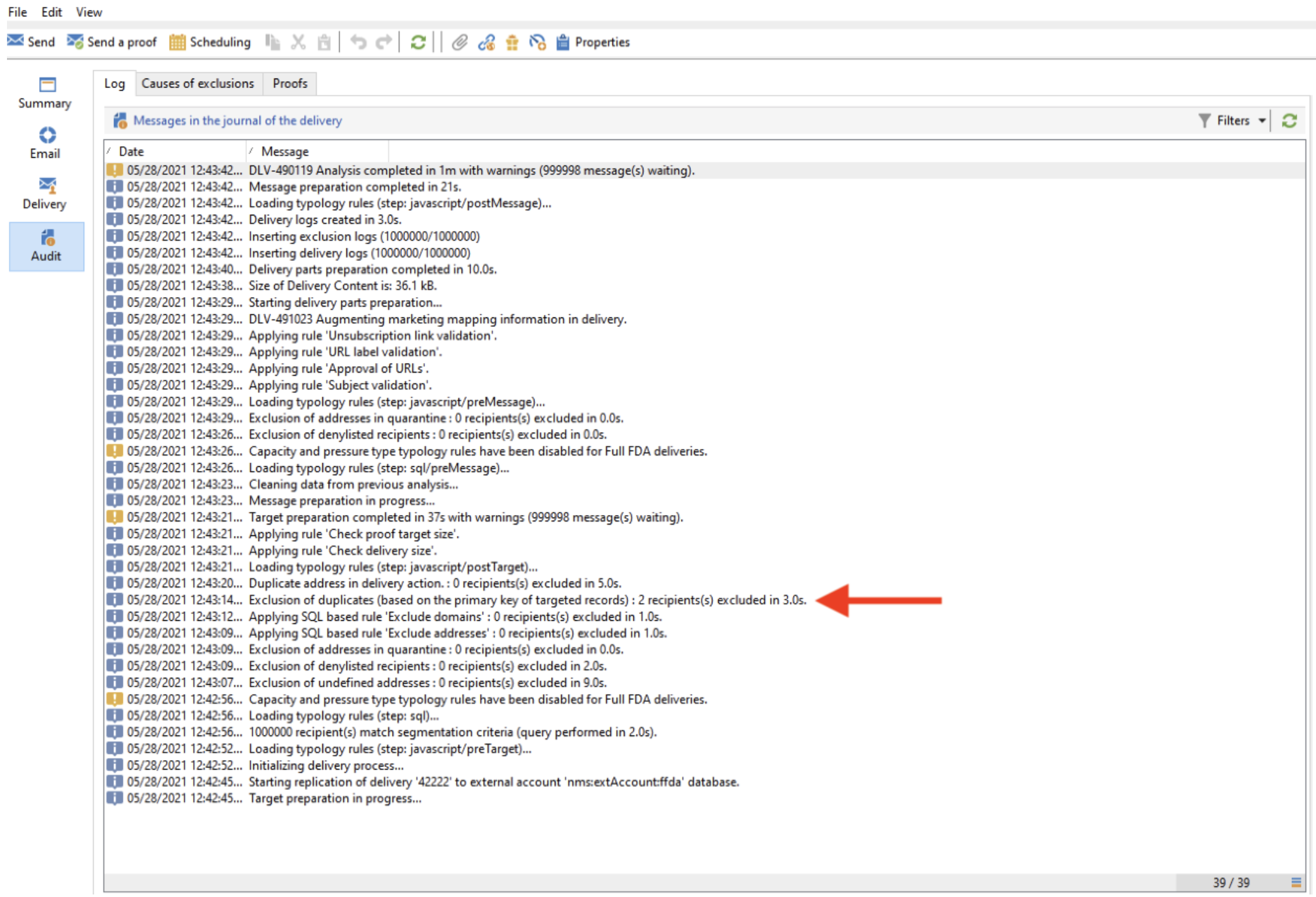Image resolution: width=1316 pixels, height=897 pixels.
Task: Refresh the journal log list
Action: click(x=1289, y=120)
